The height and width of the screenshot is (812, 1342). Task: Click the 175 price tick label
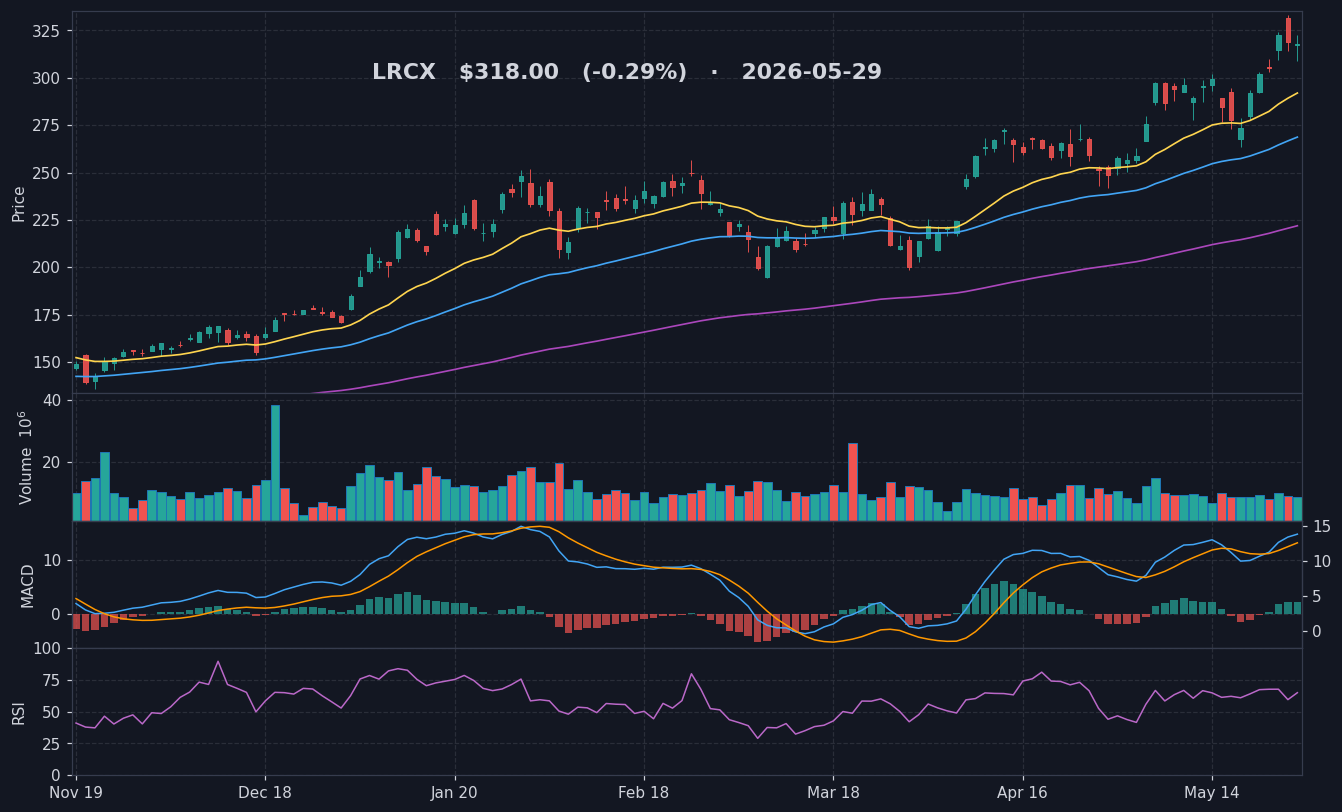47,315
